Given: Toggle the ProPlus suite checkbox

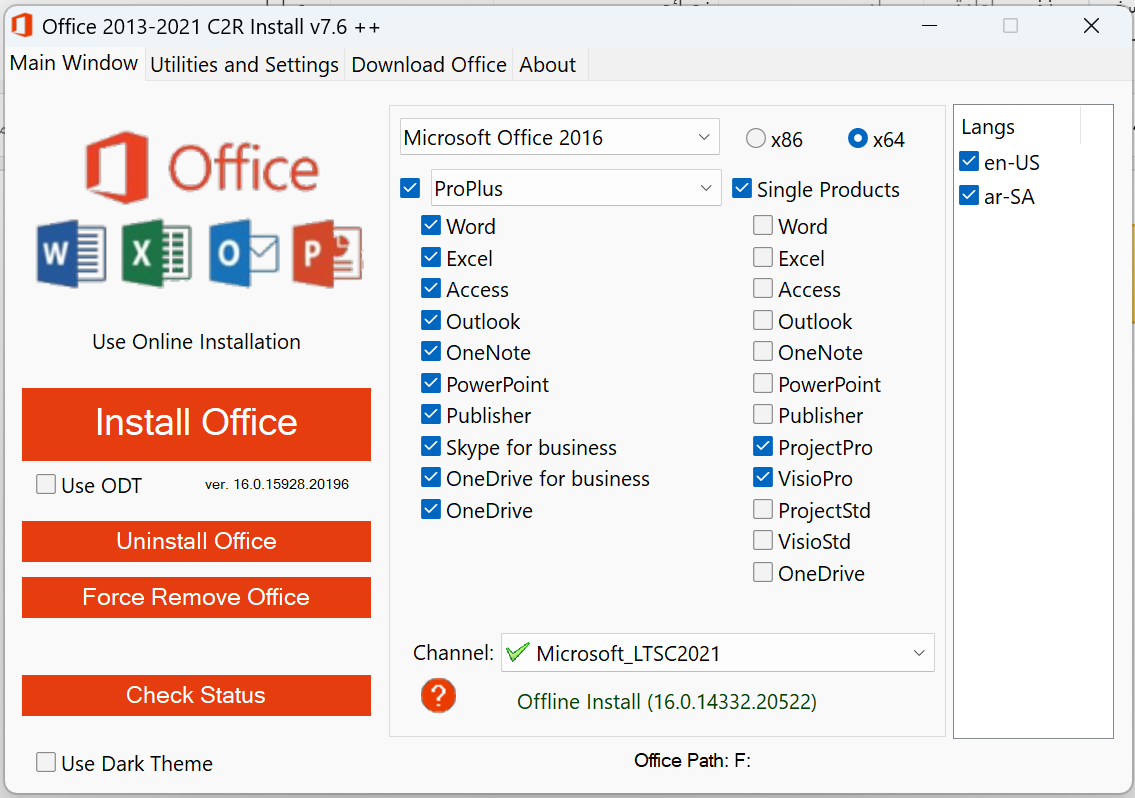Looking at the screenshot, I should point(410,188).
